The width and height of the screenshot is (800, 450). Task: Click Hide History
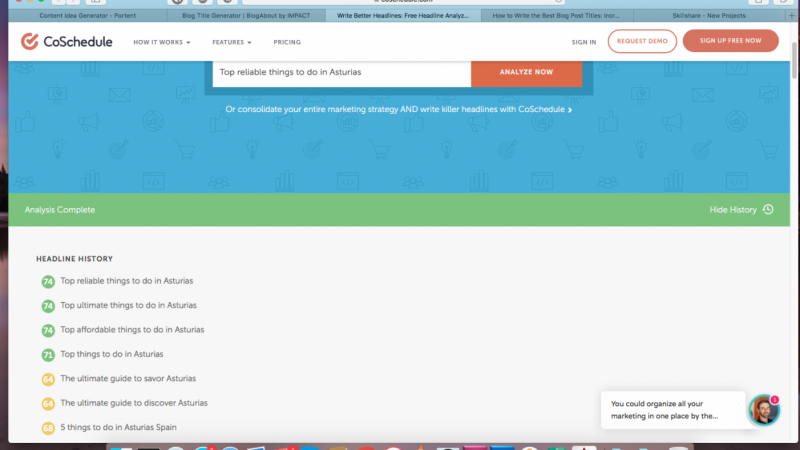(x=733, y=210)
